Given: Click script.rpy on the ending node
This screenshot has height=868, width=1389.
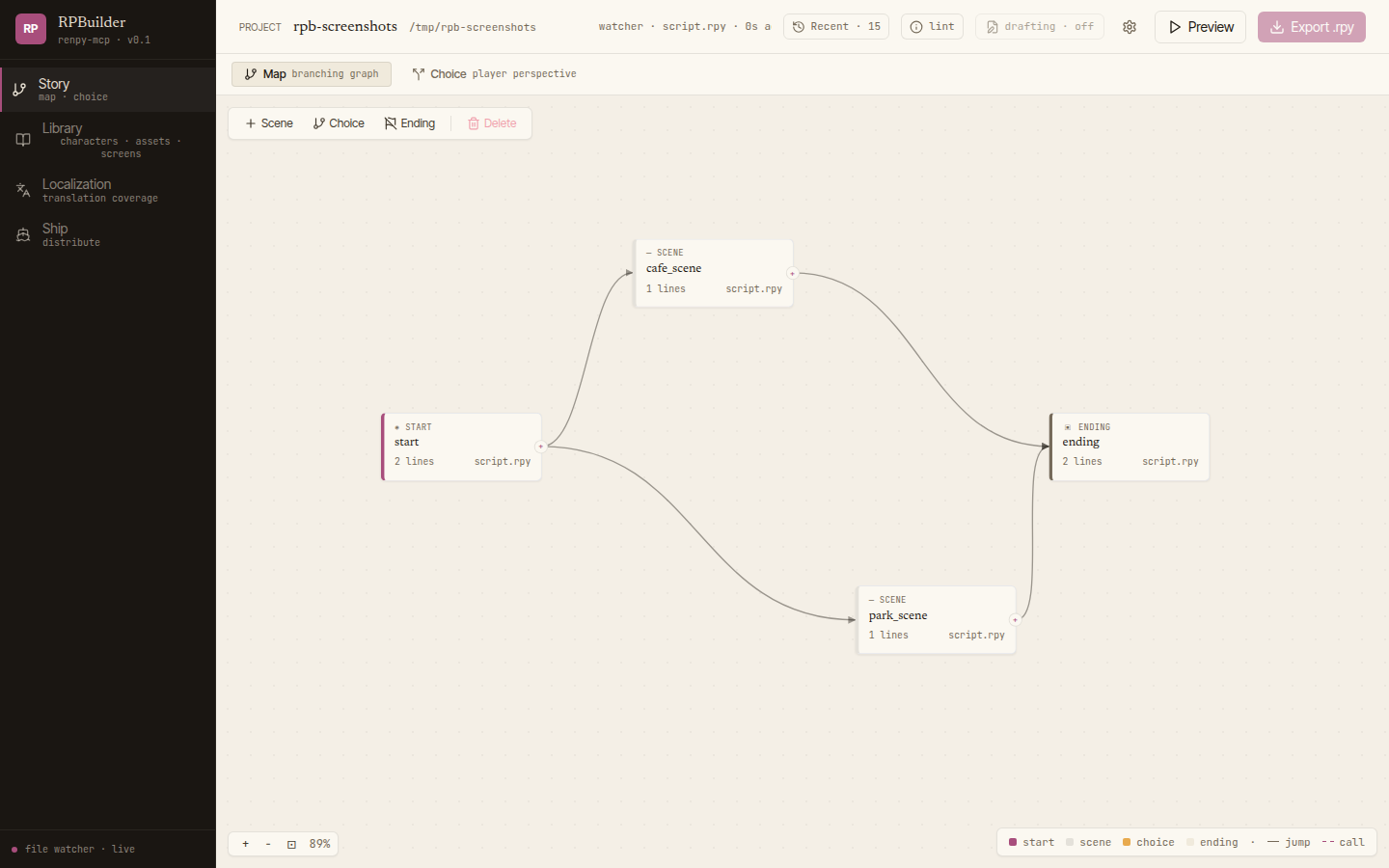Looking at the screenshot, I should pos(1170,462).
